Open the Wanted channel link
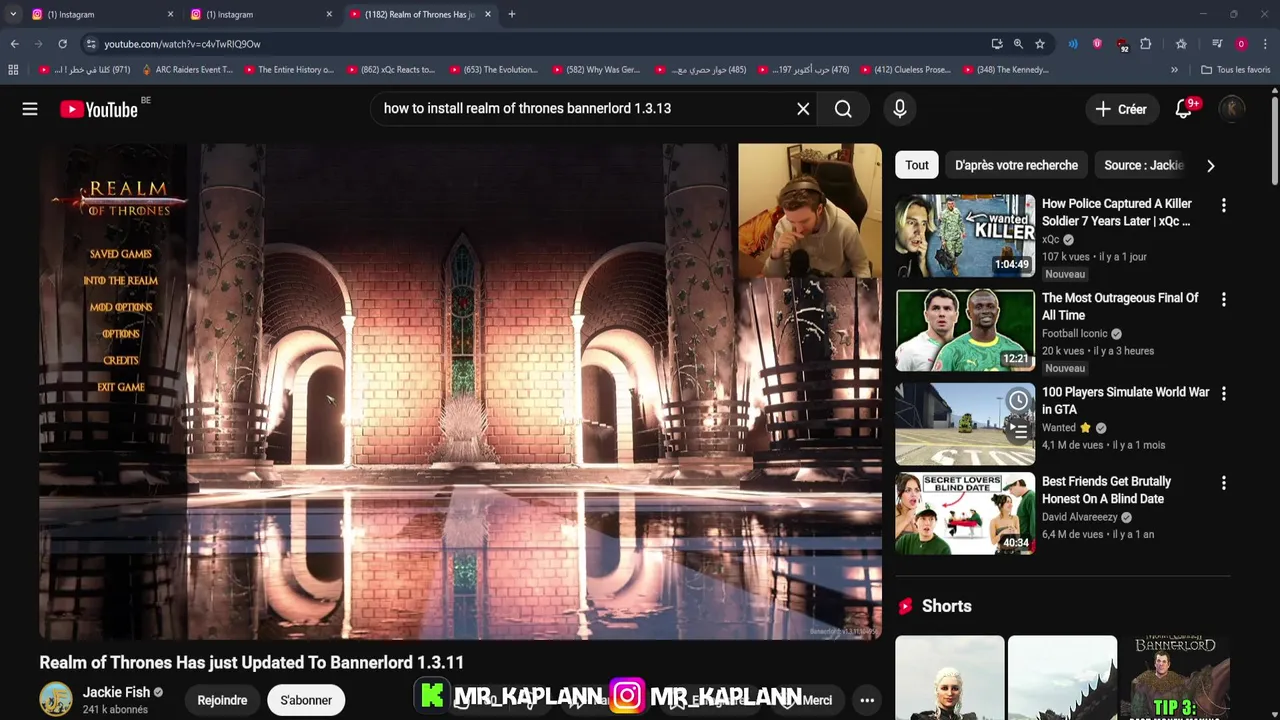The image size is (1280, 720). 1059,428
